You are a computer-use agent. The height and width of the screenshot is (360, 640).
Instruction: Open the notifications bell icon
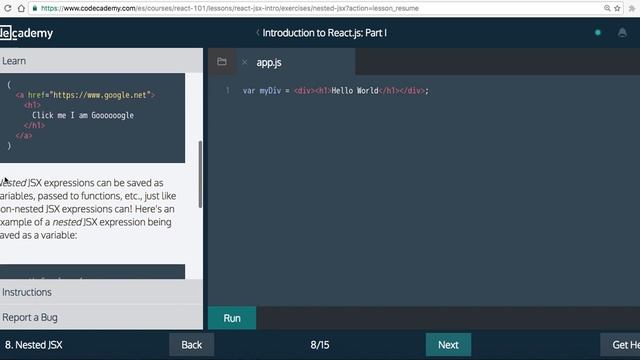[x=622, y=33]
